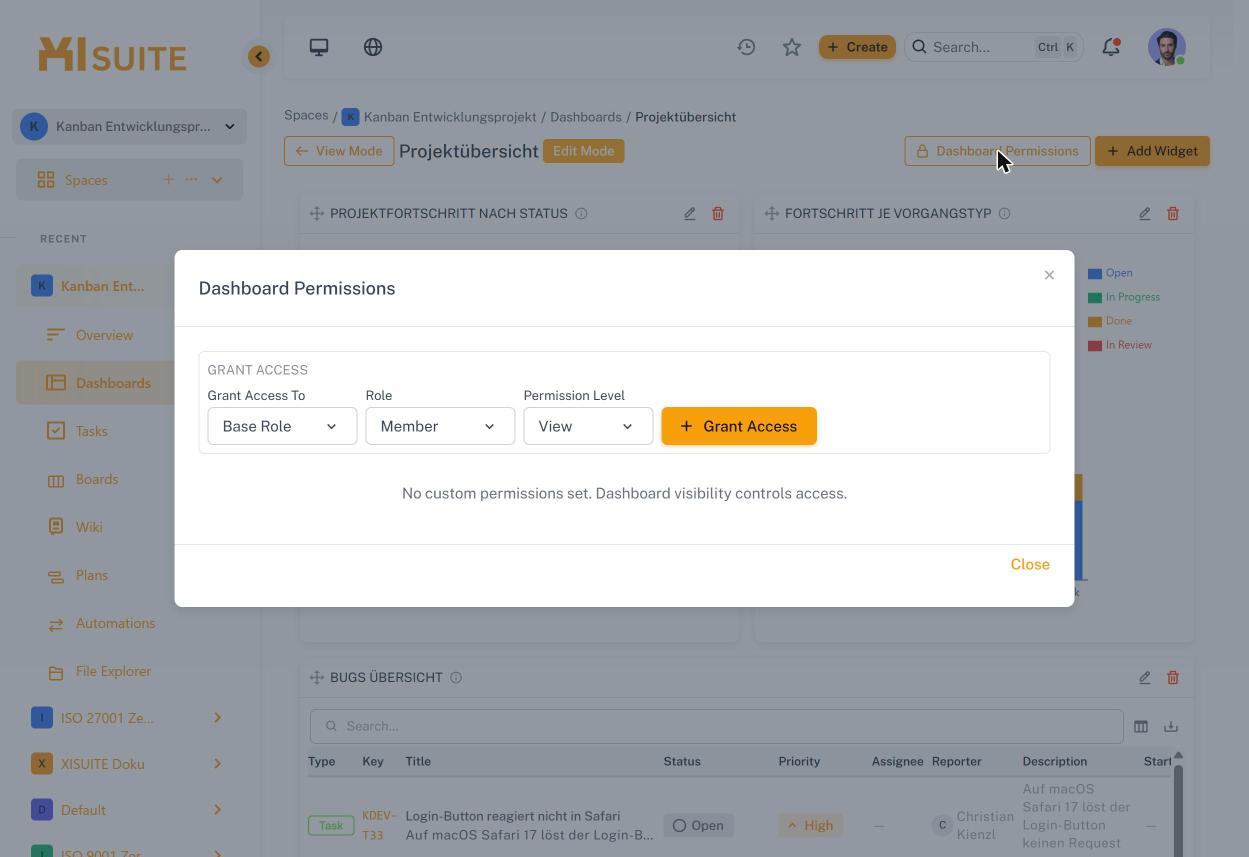The image size is (1249, 857).
Task: Open the Kanban Entwicklungsprojekt space selector
Action: pyautogui.click(x=130, y=126)
